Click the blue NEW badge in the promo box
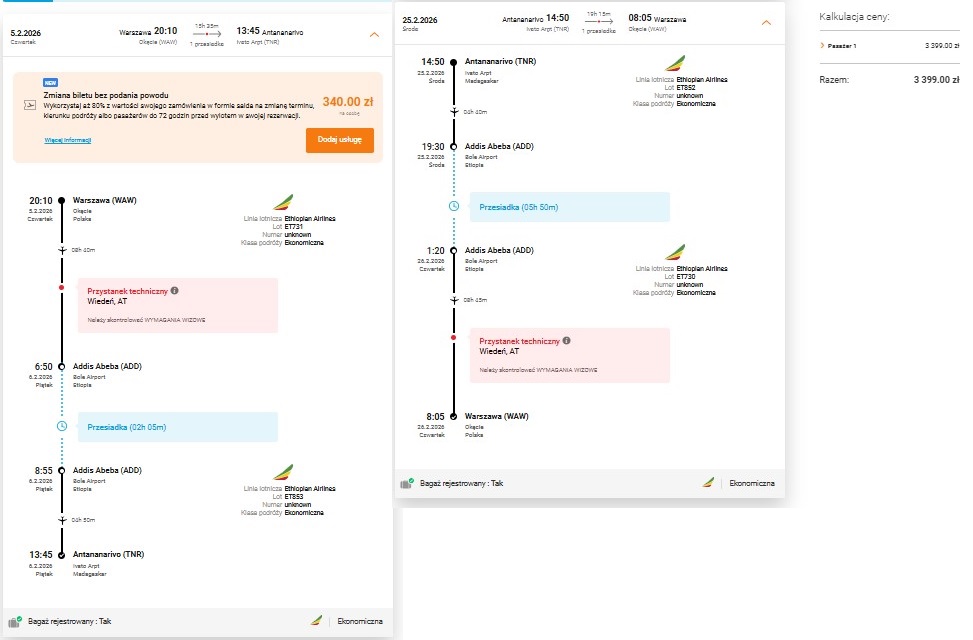The height and width of the screenshot is (640, 973). [x=50, y=83]
